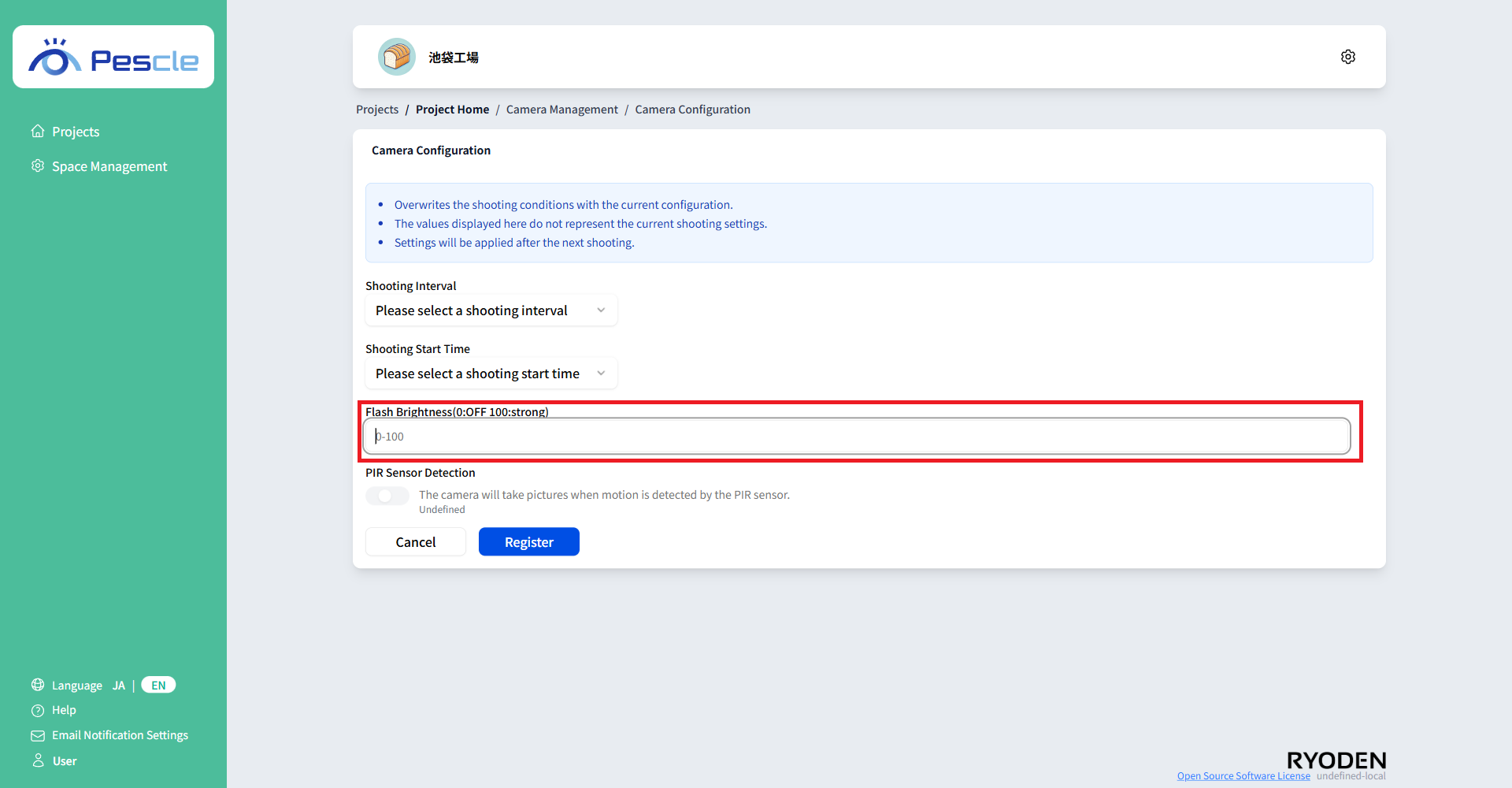This screenshot has height=788, width=1512.
Task: Open Camera Management breadcrumb
Action: (561, 110)
